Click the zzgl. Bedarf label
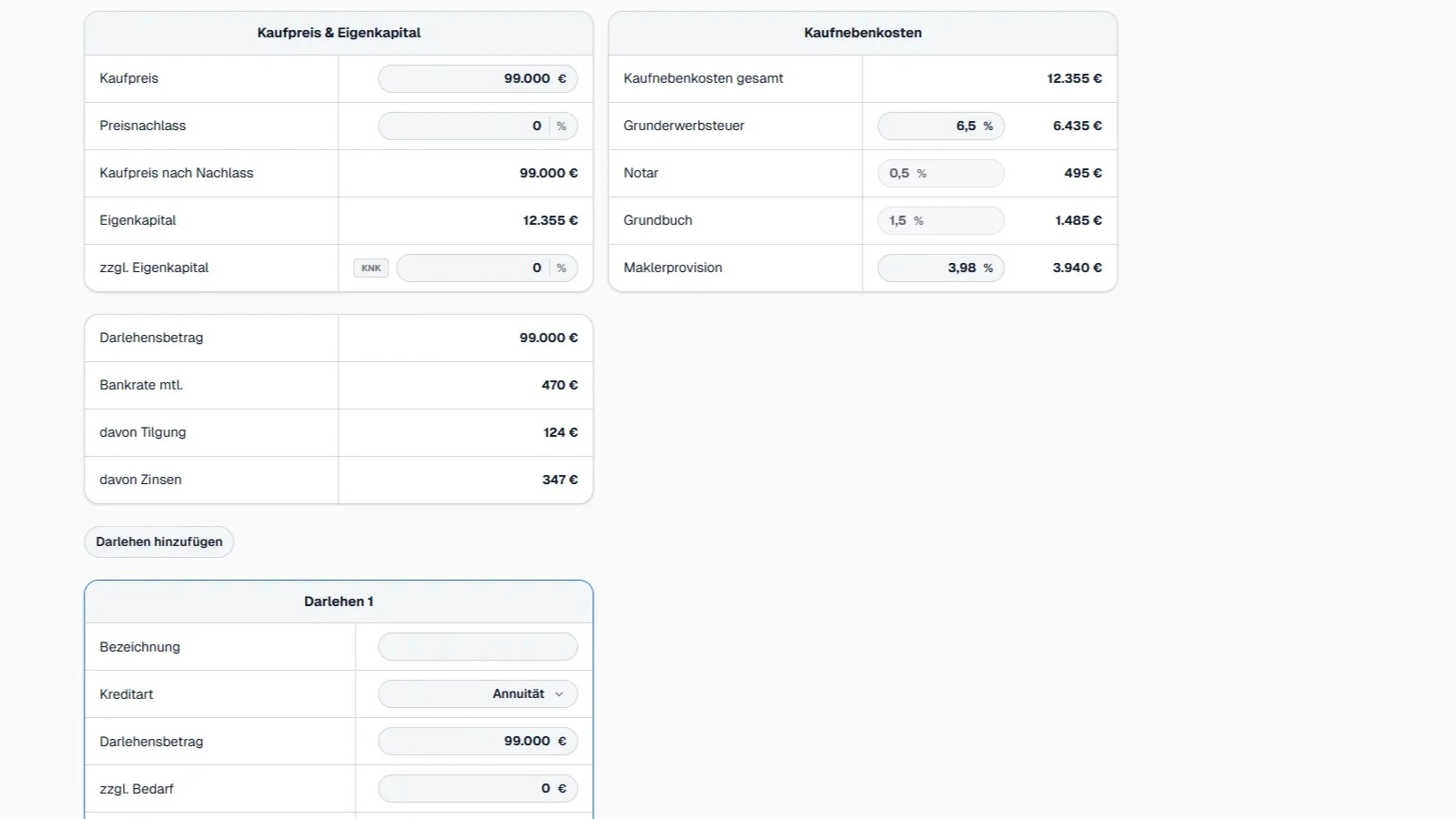 pos(136,788)
